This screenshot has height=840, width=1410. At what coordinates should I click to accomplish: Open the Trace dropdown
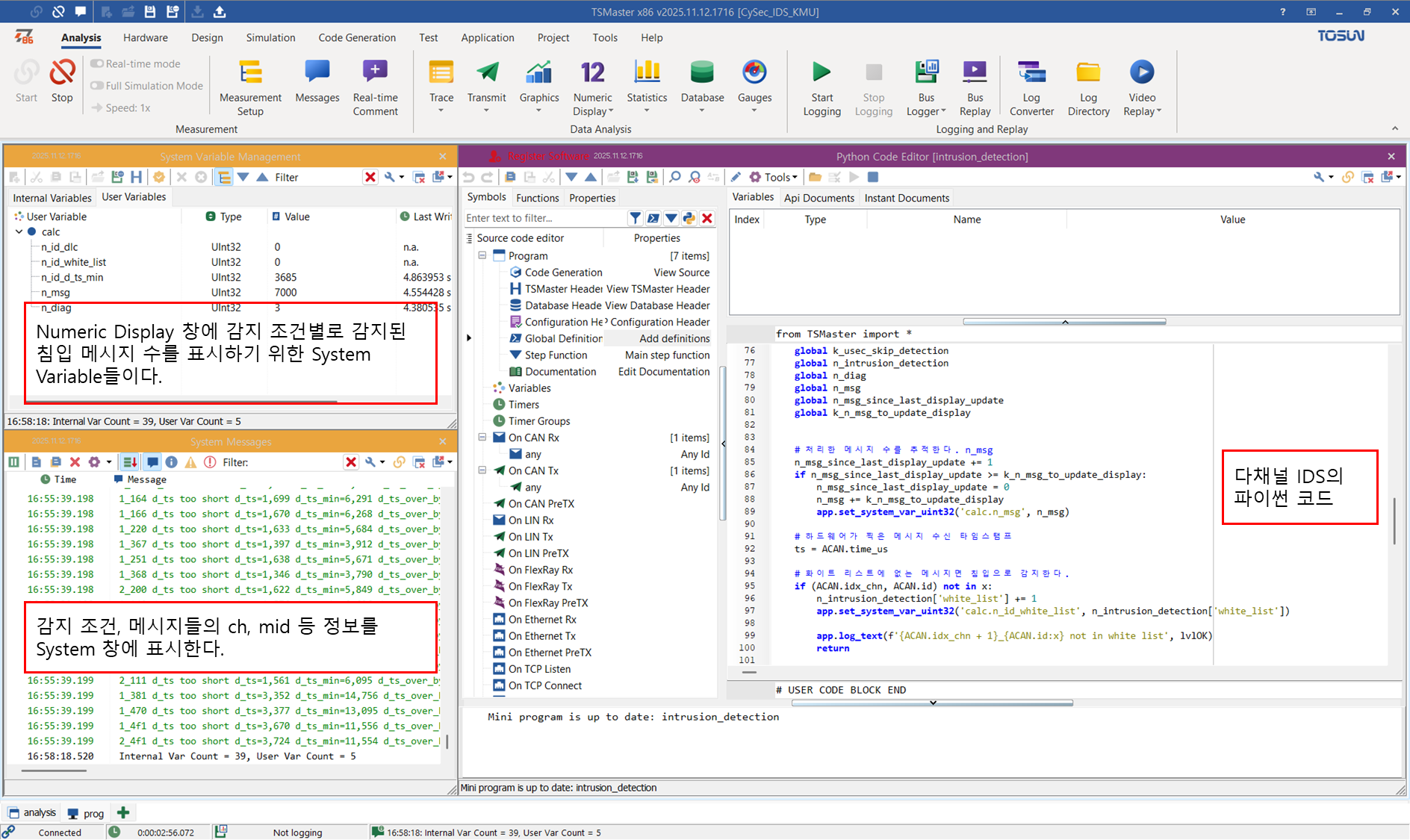[x=441, y=111]
